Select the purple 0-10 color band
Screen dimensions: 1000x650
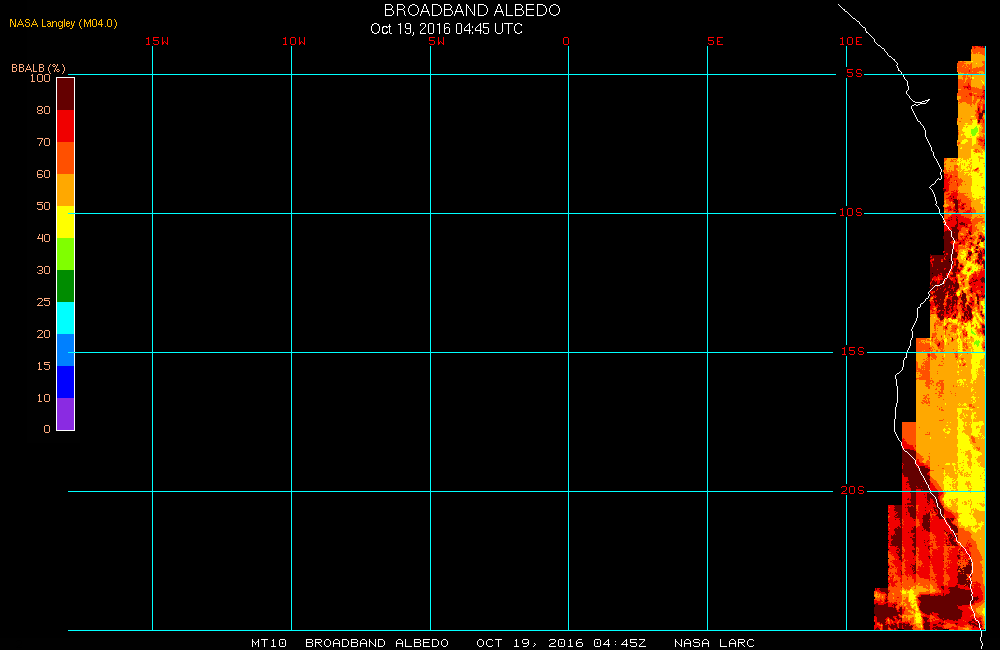click(66, 414)
